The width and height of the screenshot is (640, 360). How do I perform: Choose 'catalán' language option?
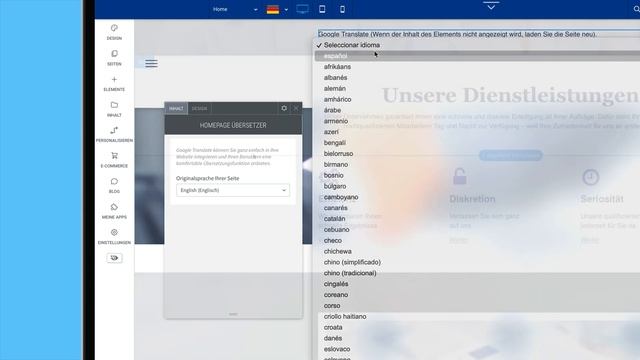coord(334,219)
